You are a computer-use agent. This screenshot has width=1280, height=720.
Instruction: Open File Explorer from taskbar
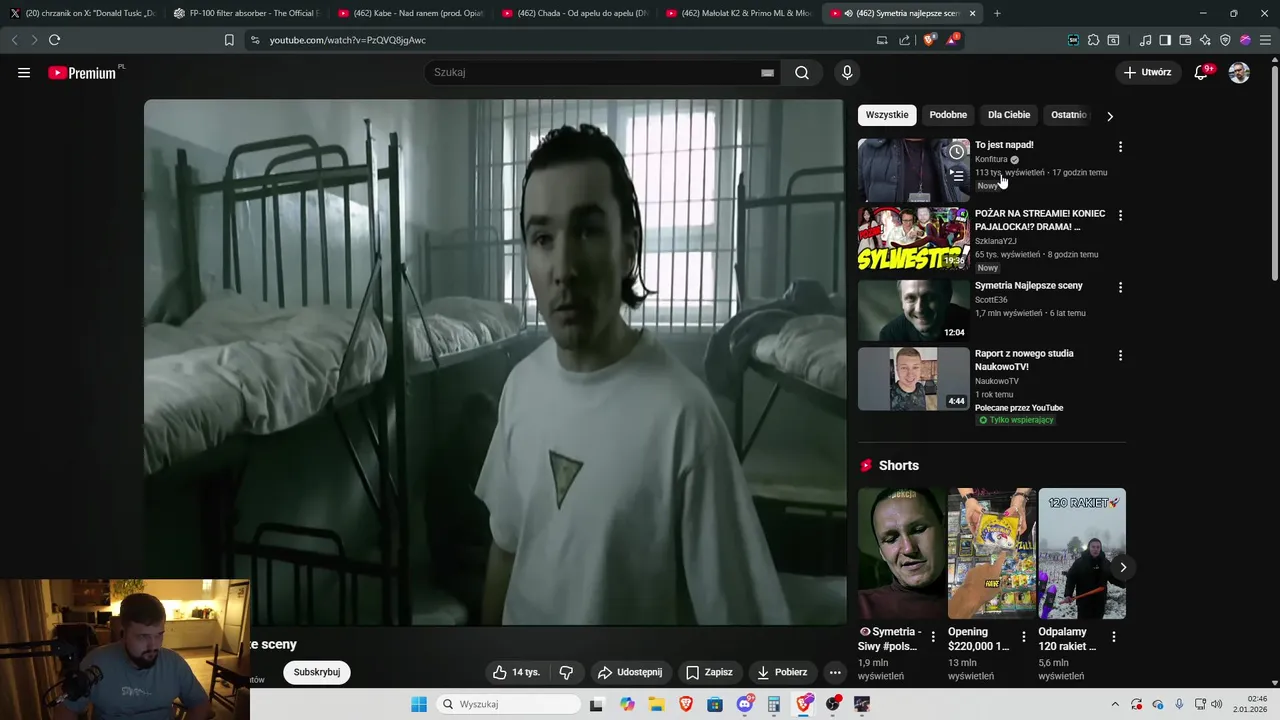tap(657, 704)
